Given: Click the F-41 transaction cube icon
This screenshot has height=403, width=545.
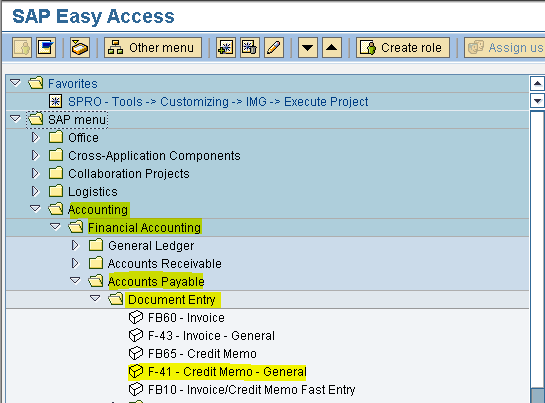Looking at the screenshot, I should (136, 371).
